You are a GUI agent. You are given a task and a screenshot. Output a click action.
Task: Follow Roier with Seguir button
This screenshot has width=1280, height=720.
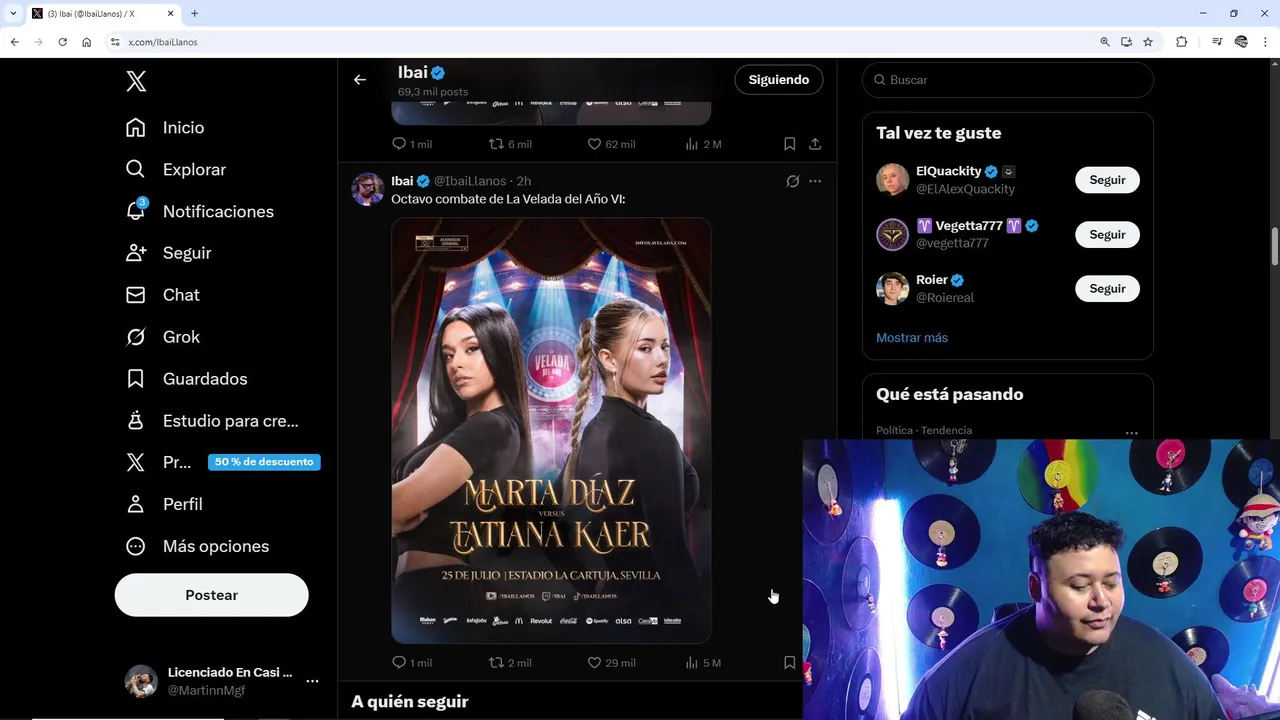[x=1107, y=288]
